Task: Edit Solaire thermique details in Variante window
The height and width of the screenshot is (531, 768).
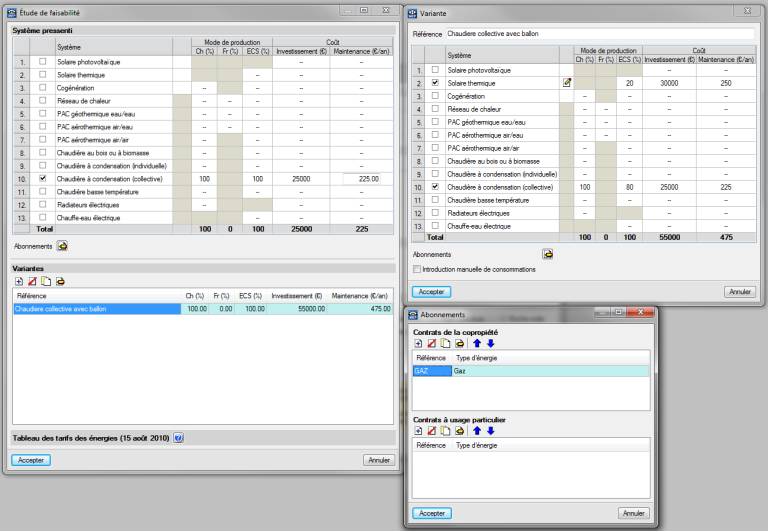Action: click(x=567, y=83)
